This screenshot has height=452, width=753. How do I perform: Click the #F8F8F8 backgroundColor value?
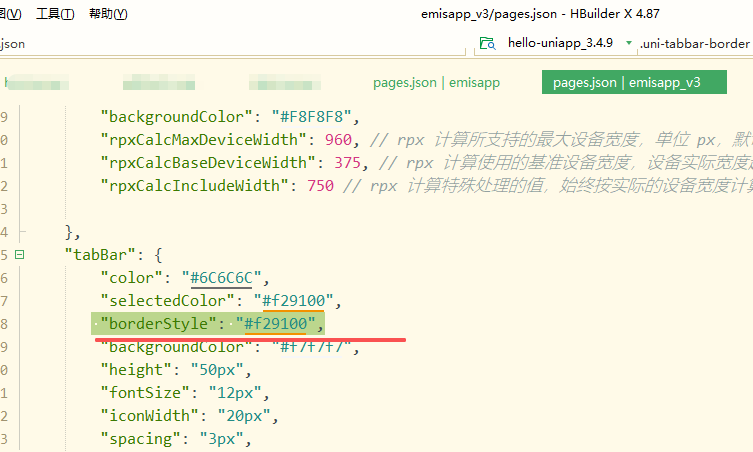point(300,116)
